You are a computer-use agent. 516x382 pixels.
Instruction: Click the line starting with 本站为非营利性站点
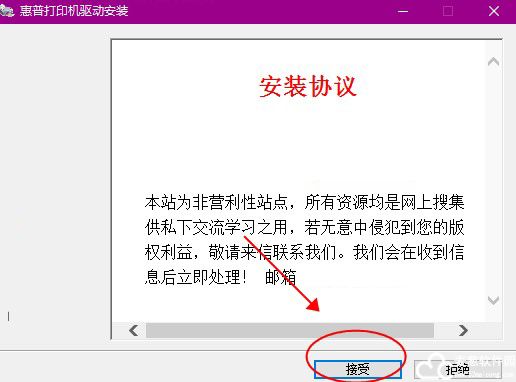click(x=304, y=202)
